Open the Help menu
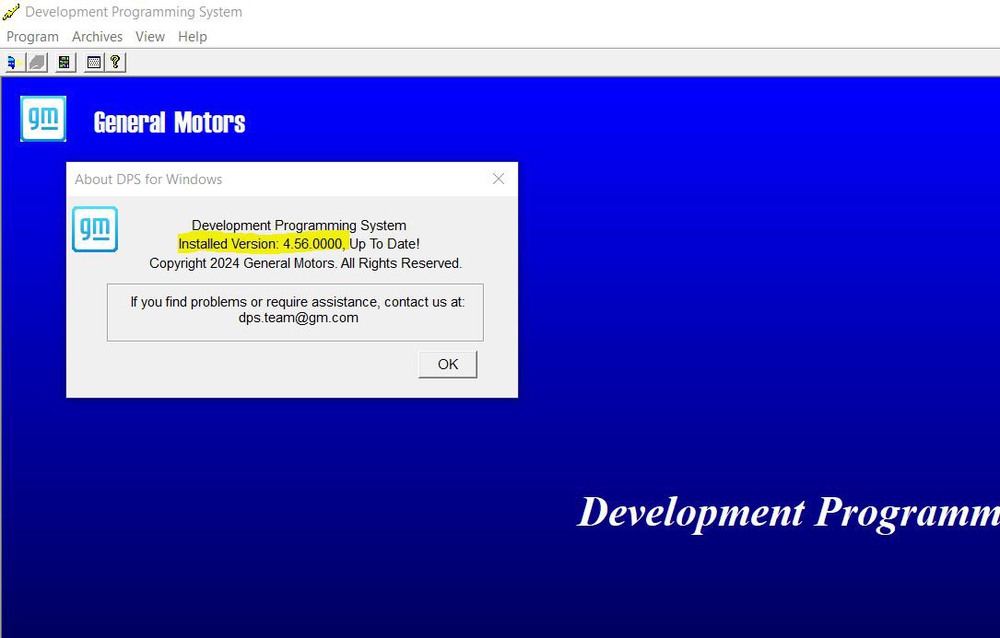The height and width of the screenshot is (638, 1000). tap(192, 37)
